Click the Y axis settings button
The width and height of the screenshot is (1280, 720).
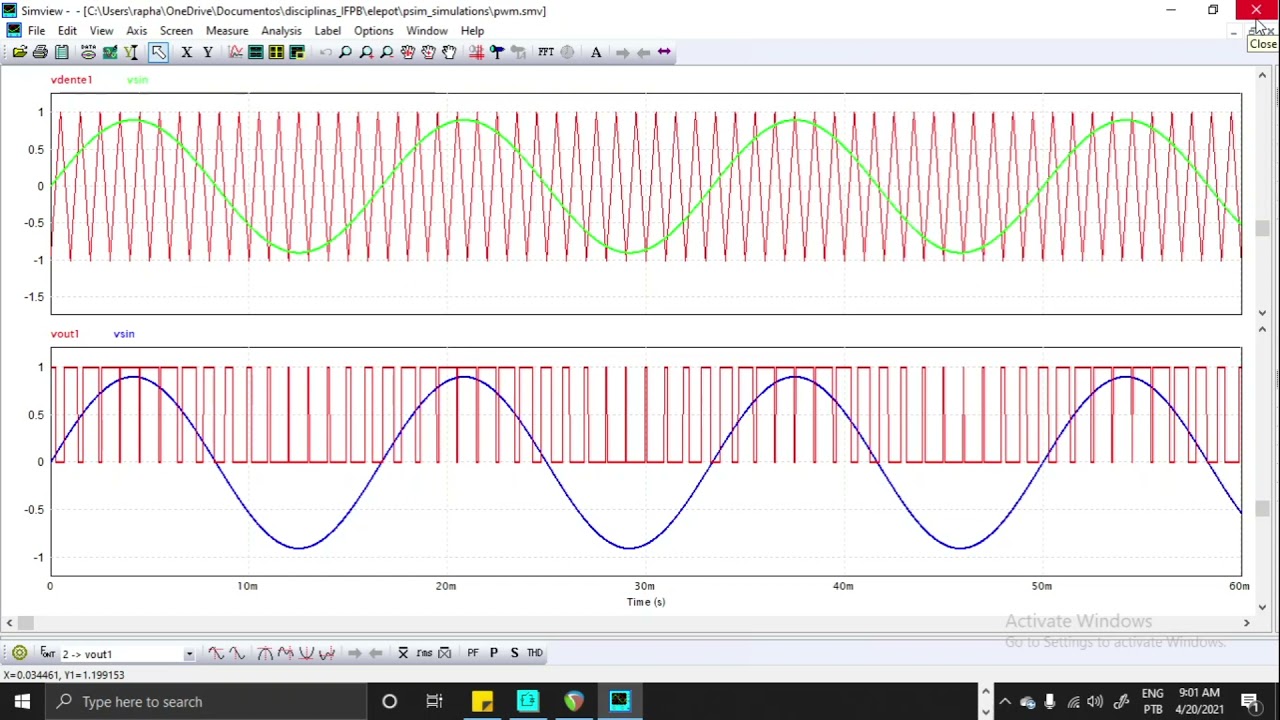click(x=207, y=52)
